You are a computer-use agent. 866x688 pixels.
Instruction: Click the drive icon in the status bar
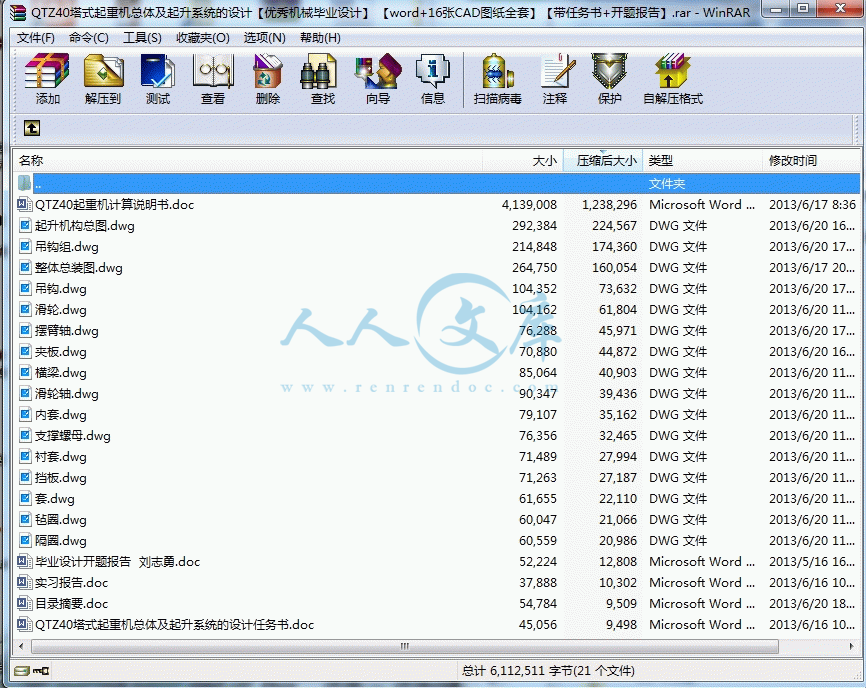pos(23,671)
